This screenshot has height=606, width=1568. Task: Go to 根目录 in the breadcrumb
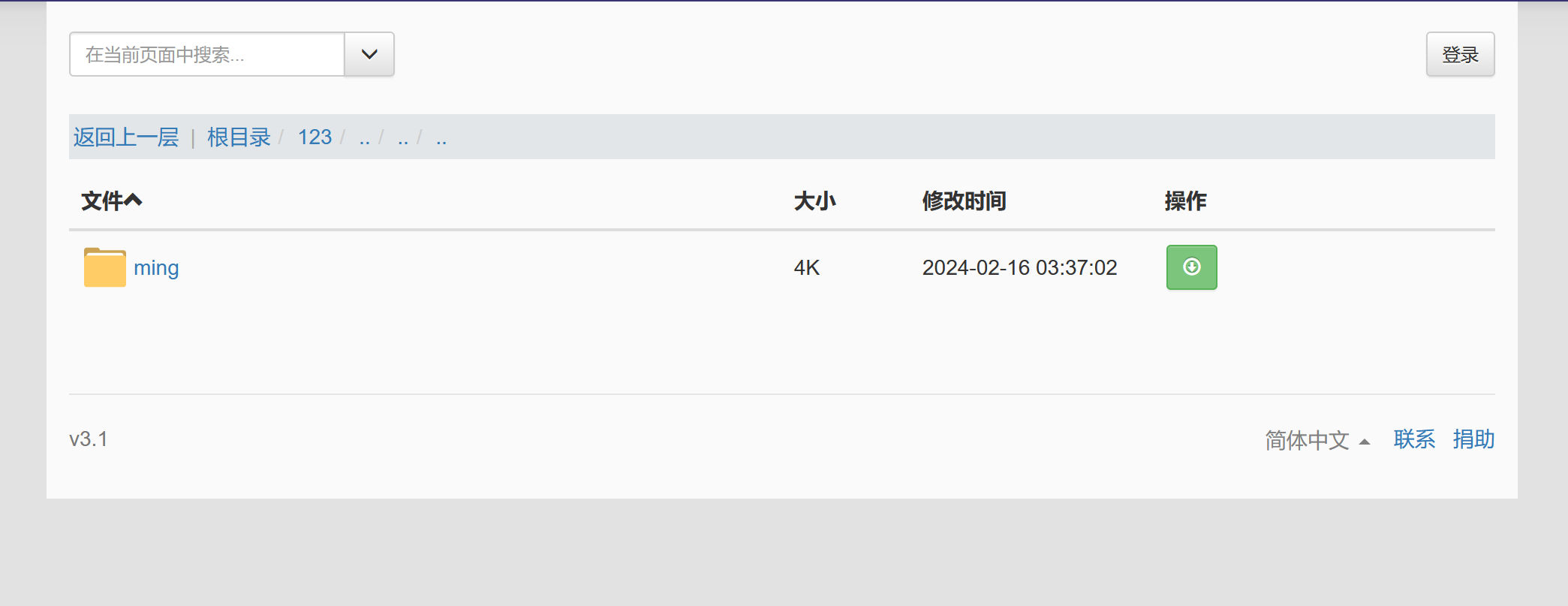239,137
